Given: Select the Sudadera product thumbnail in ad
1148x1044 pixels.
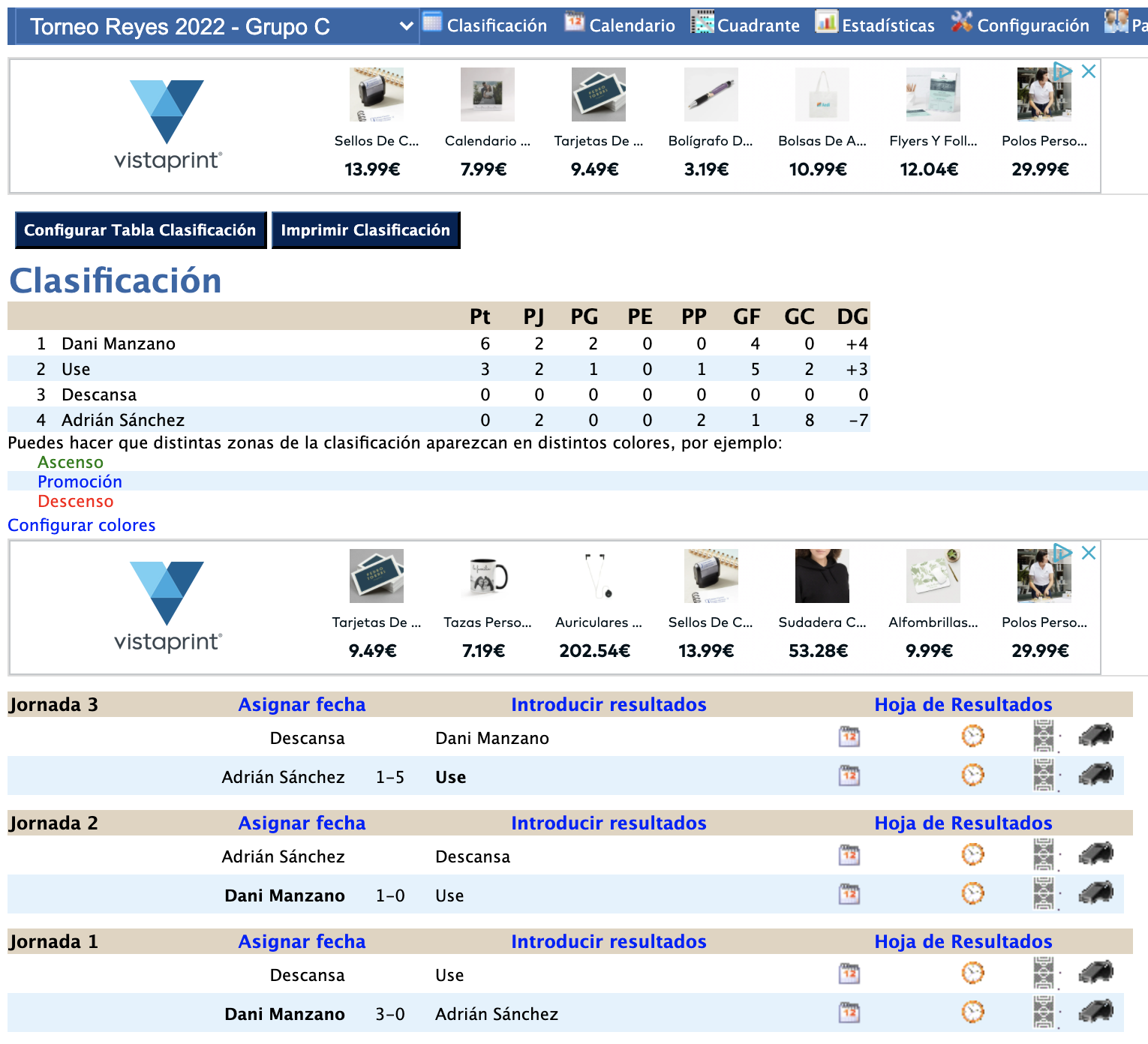Looking at the screenshot, I should click(822, 577).
